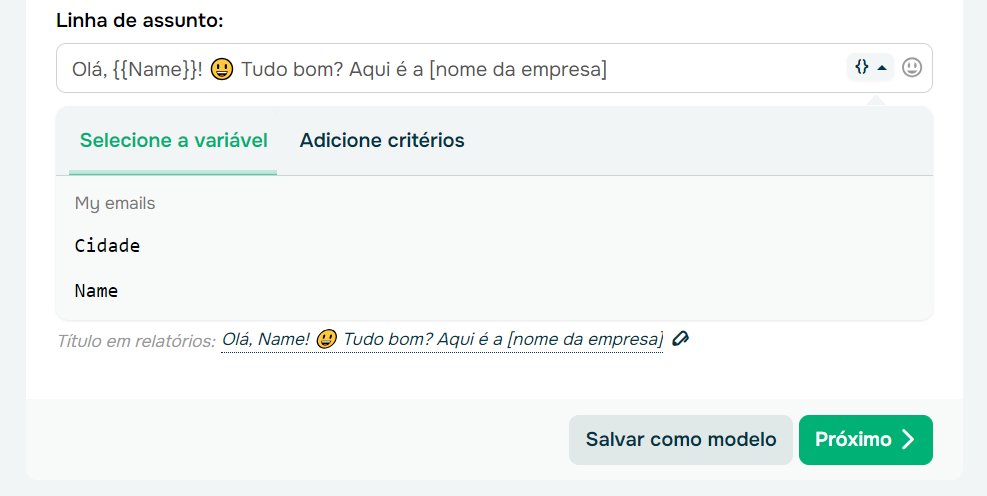Open the emoji picker smiley icon
987x496 pixels.
point(912,68)
